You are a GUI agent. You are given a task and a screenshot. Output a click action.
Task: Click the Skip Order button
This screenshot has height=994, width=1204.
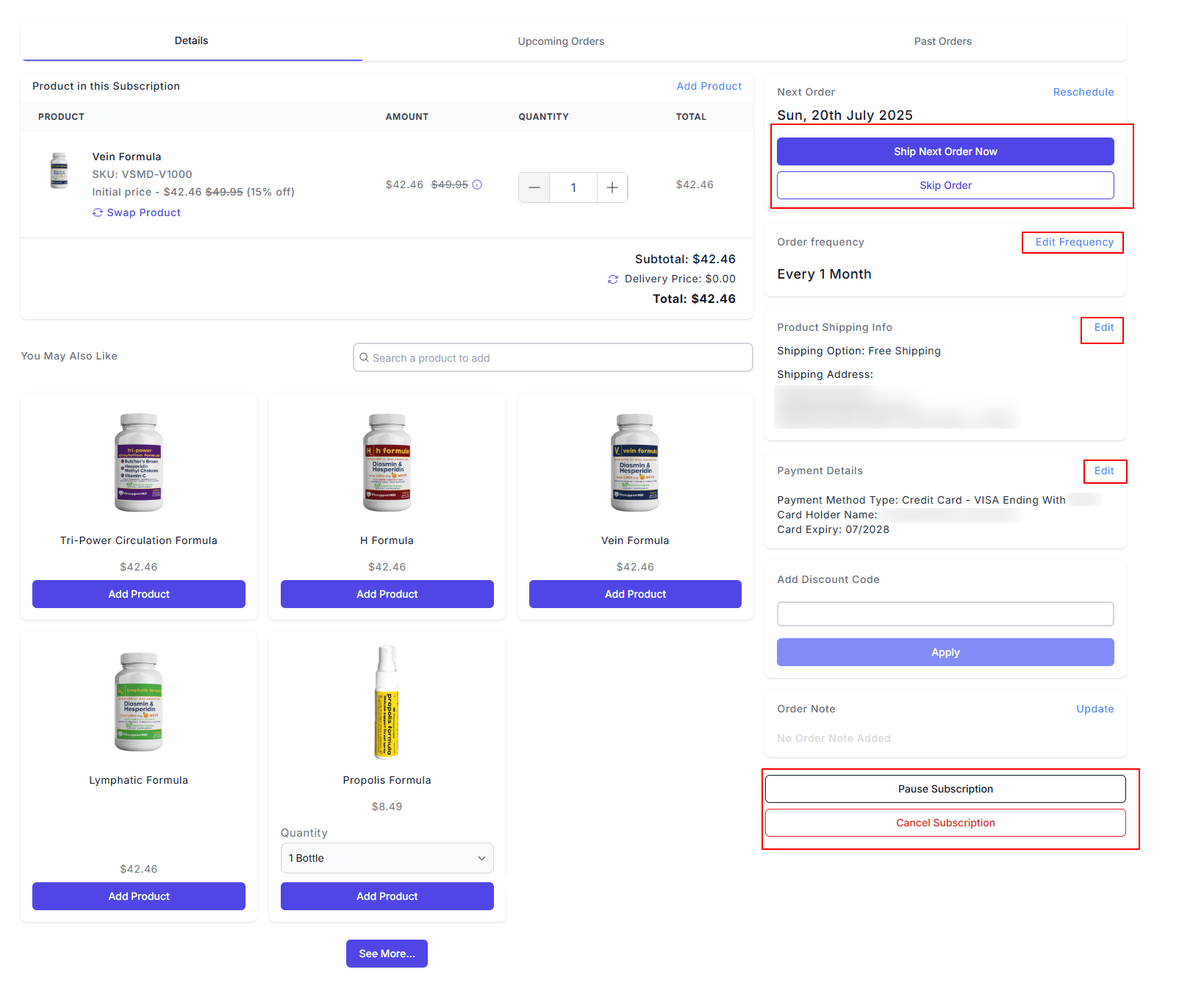(x=945, y=185)
